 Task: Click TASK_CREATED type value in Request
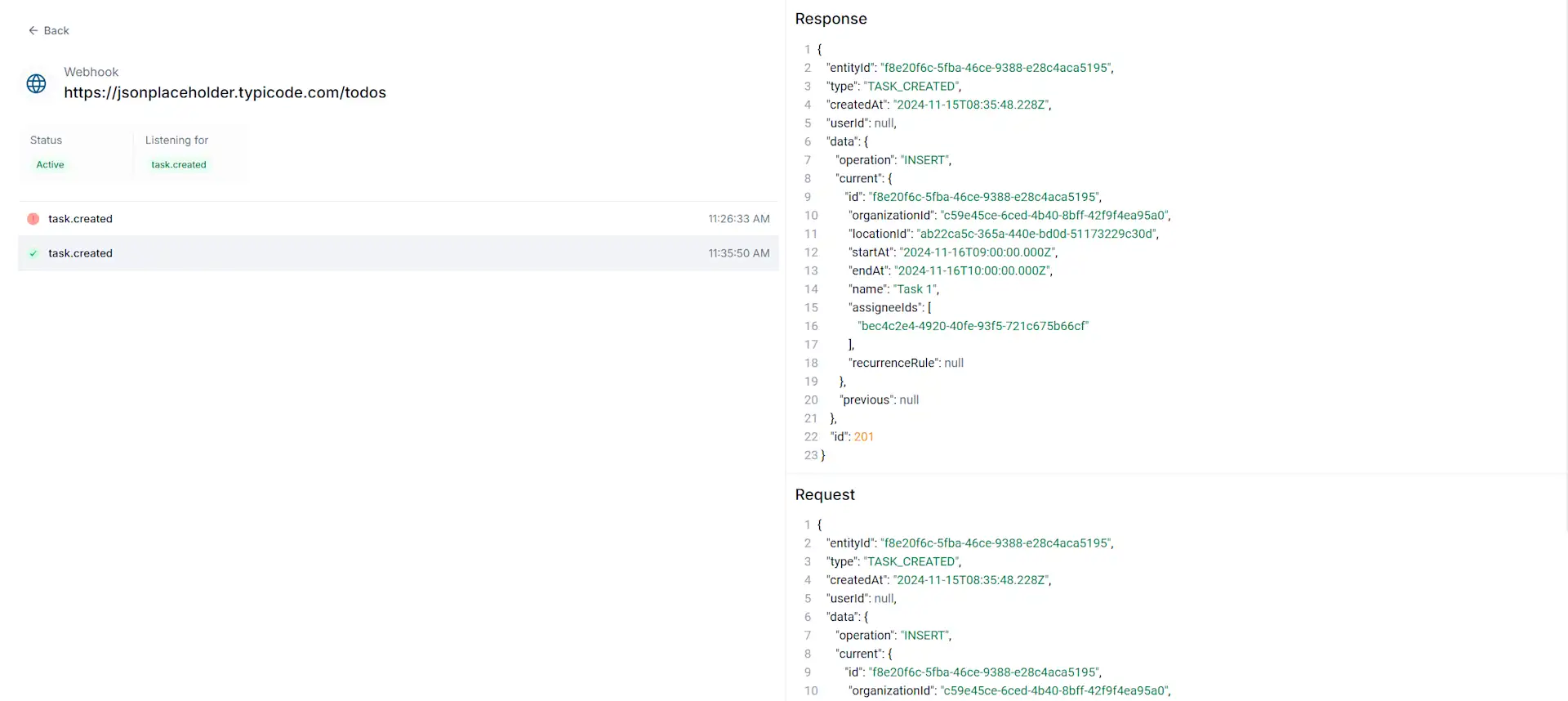pyautogui.click(x=911, y=561)
